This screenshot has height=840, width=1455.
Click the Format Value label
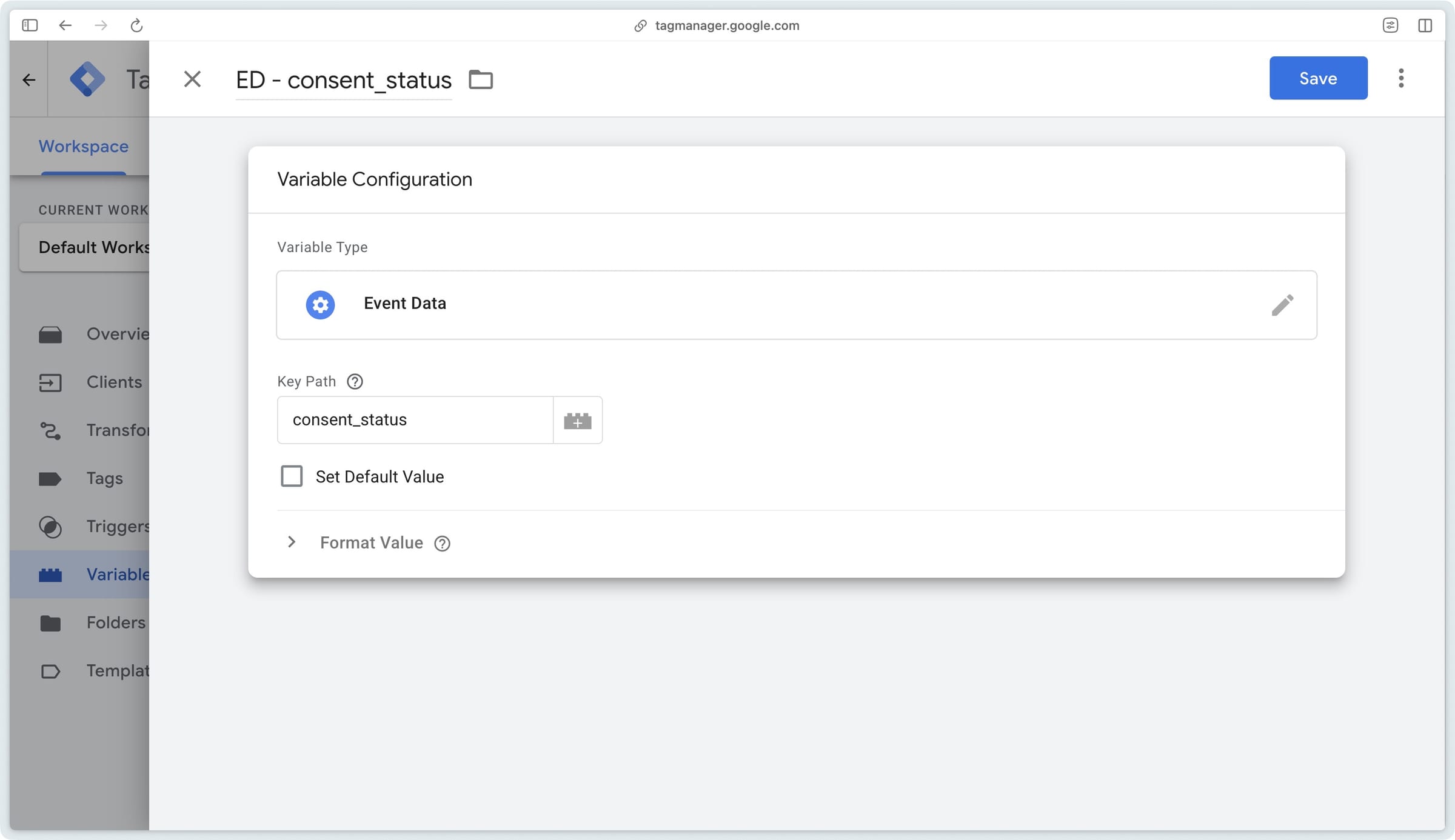click(x=371, y=542)
